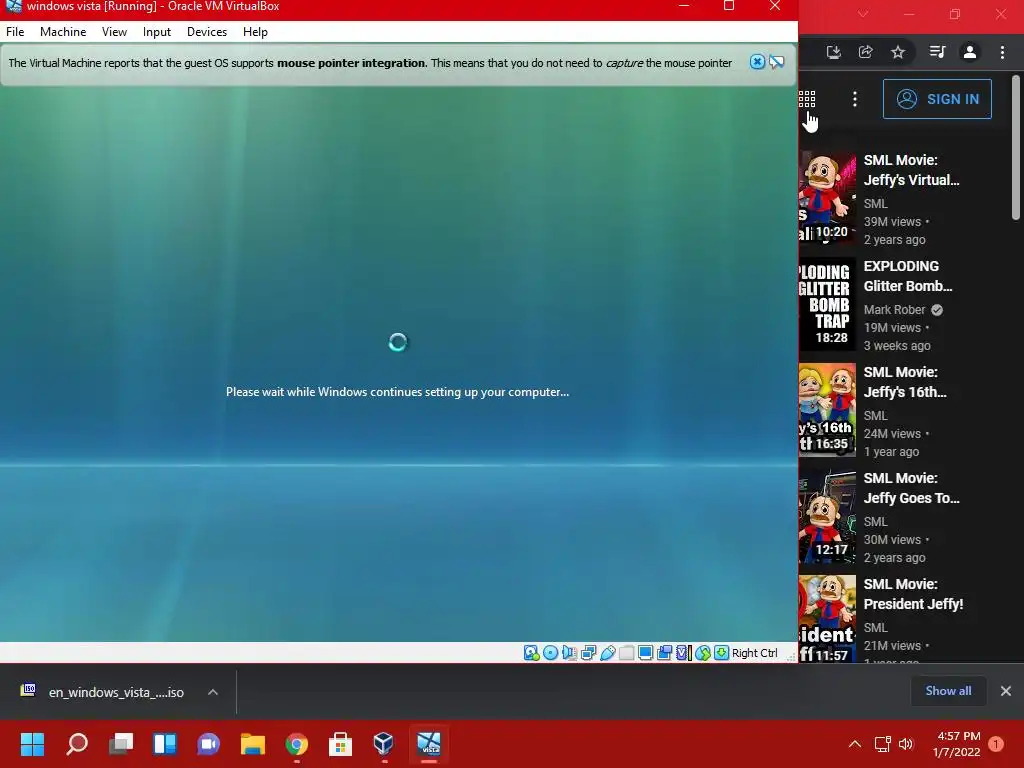Click the install app icon in Chrome's address bar
Viewport: 1024px width, 768px height.
[x=833, y=52]
